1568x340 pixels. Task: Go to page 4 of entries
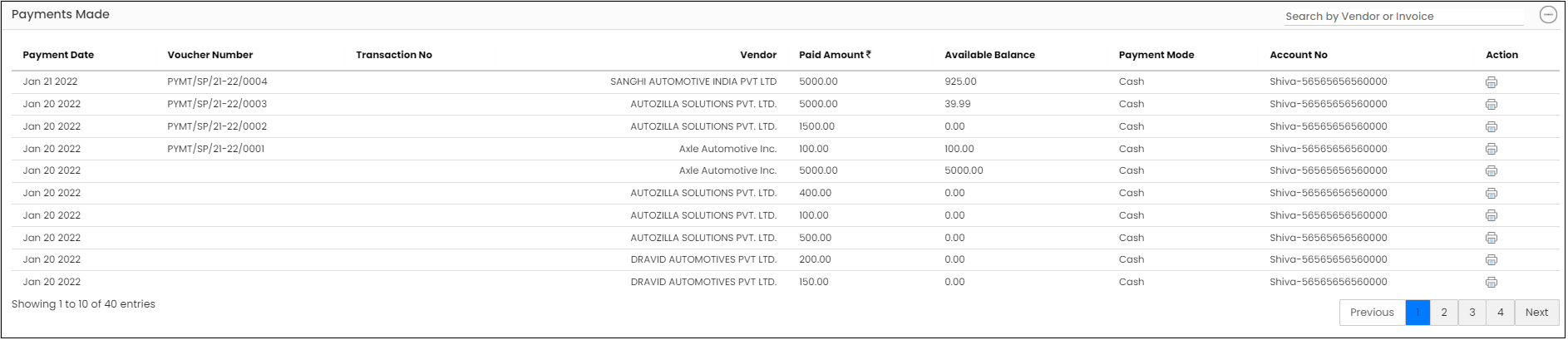pyautogui.click(x=1501, y=313)
